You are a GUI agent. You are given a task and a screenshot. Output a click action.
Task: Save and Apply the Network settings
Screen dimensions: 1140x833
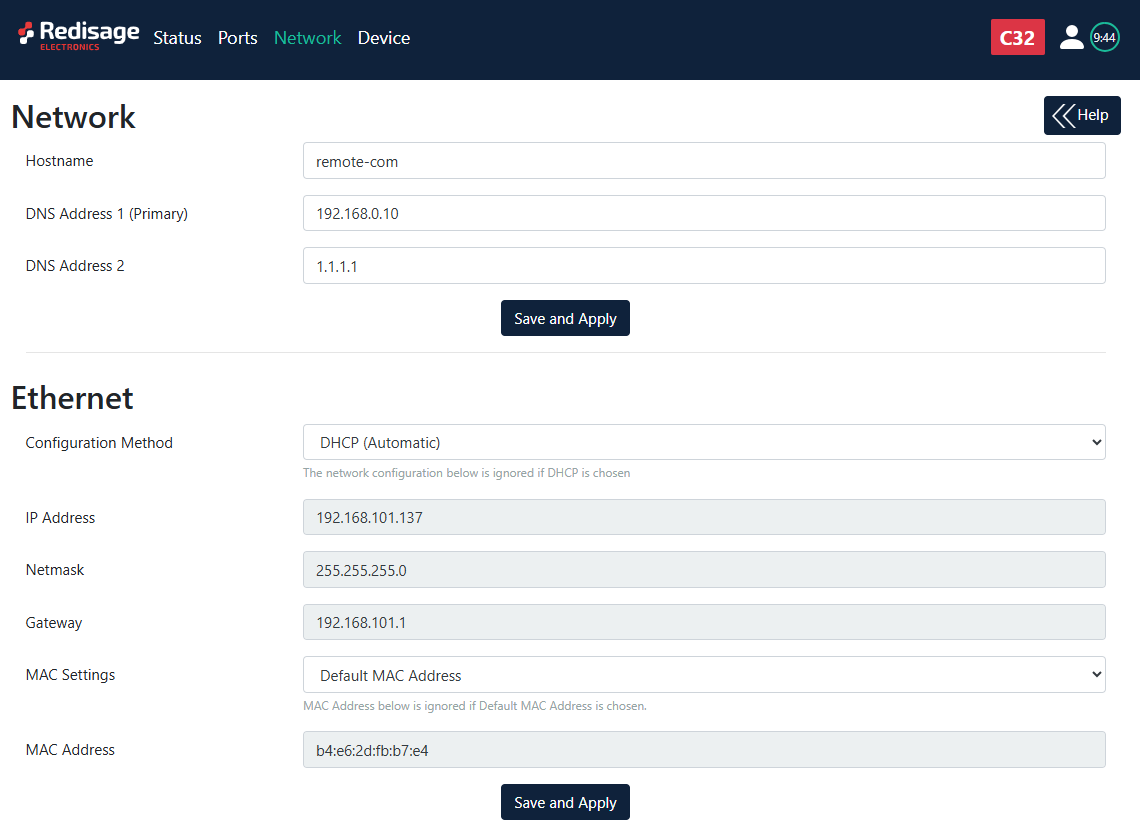click(565, 318)
